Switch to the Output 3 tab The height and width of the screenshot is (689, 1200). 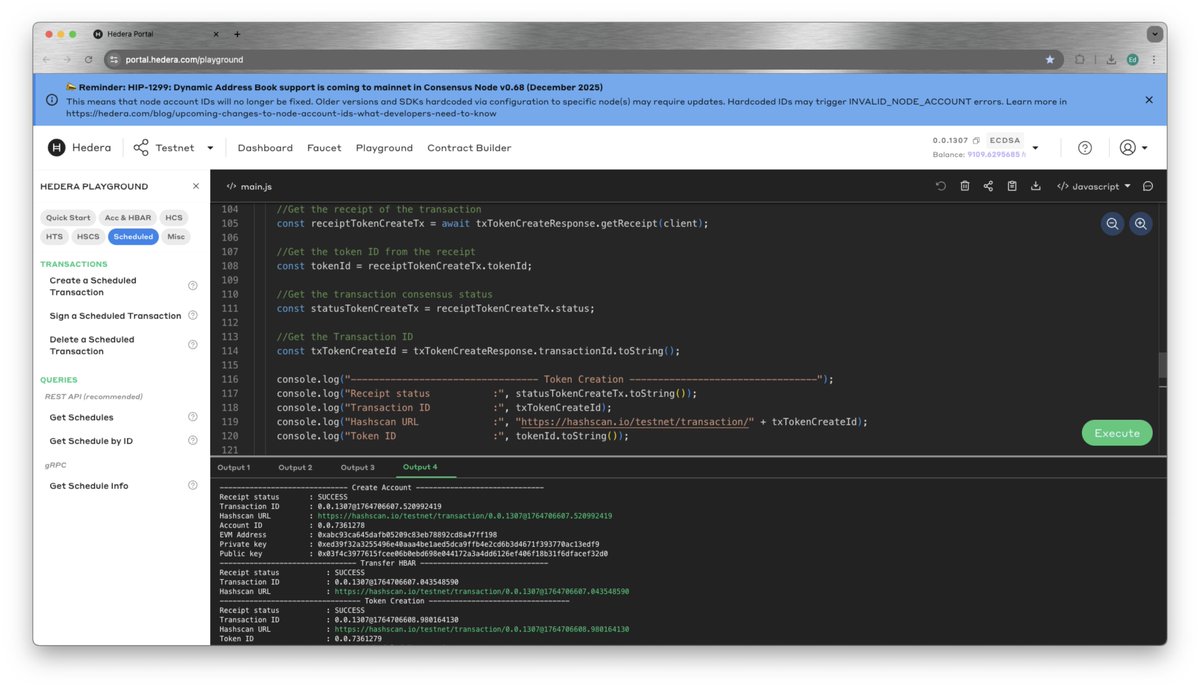tap(357, 467)
